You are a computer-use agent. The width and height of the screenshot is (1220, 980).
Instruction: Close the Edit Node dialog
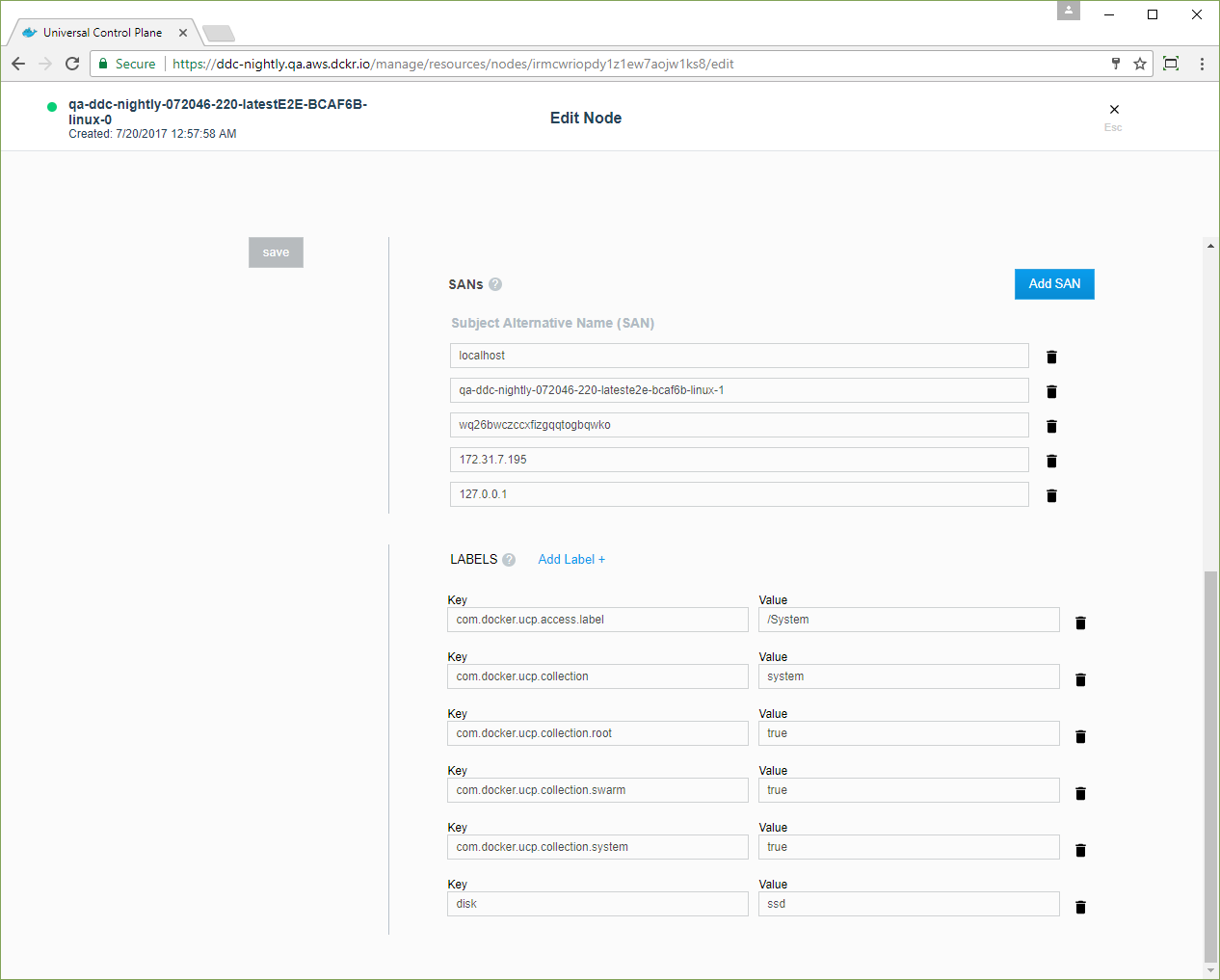1114,110
